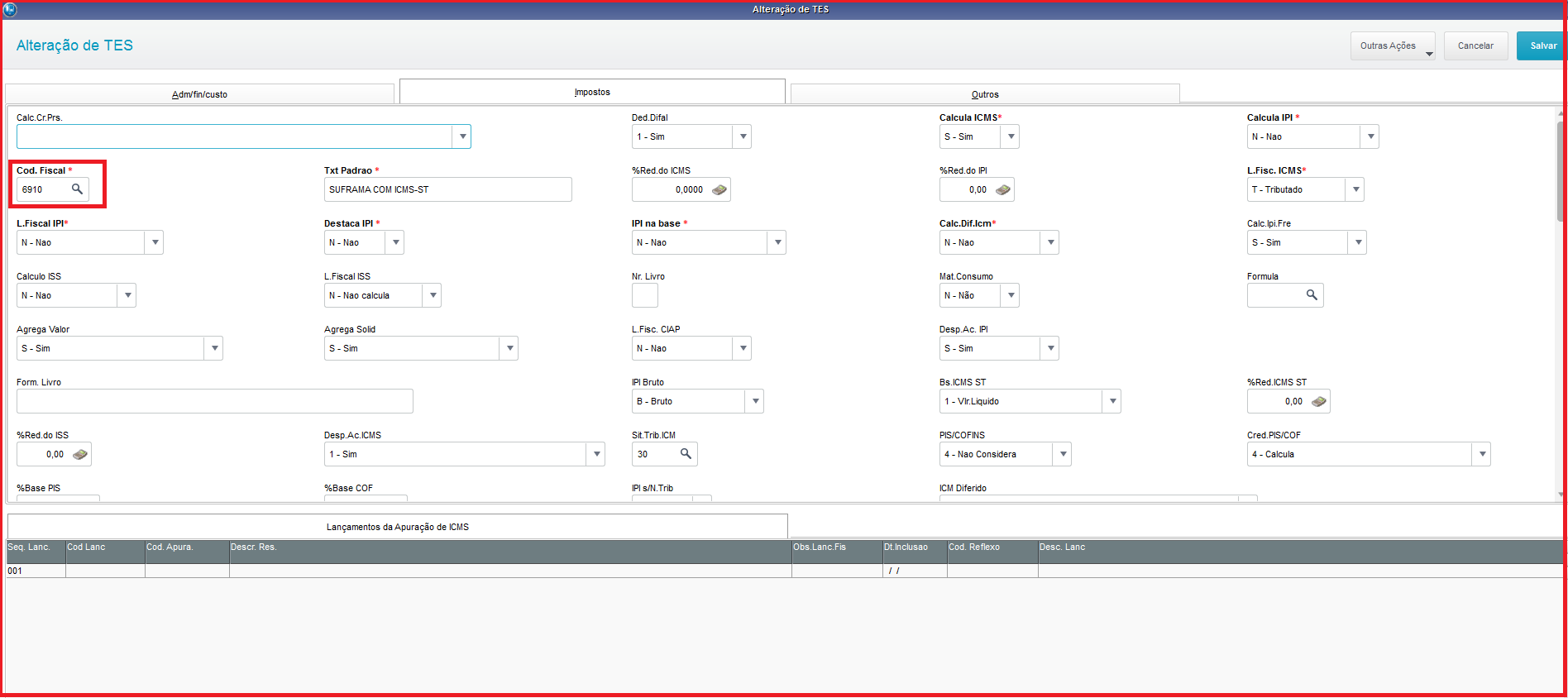Viewport: 1568px width, 698px height.
Task: Switch to the Outros tab
Action: pos(985,94)
